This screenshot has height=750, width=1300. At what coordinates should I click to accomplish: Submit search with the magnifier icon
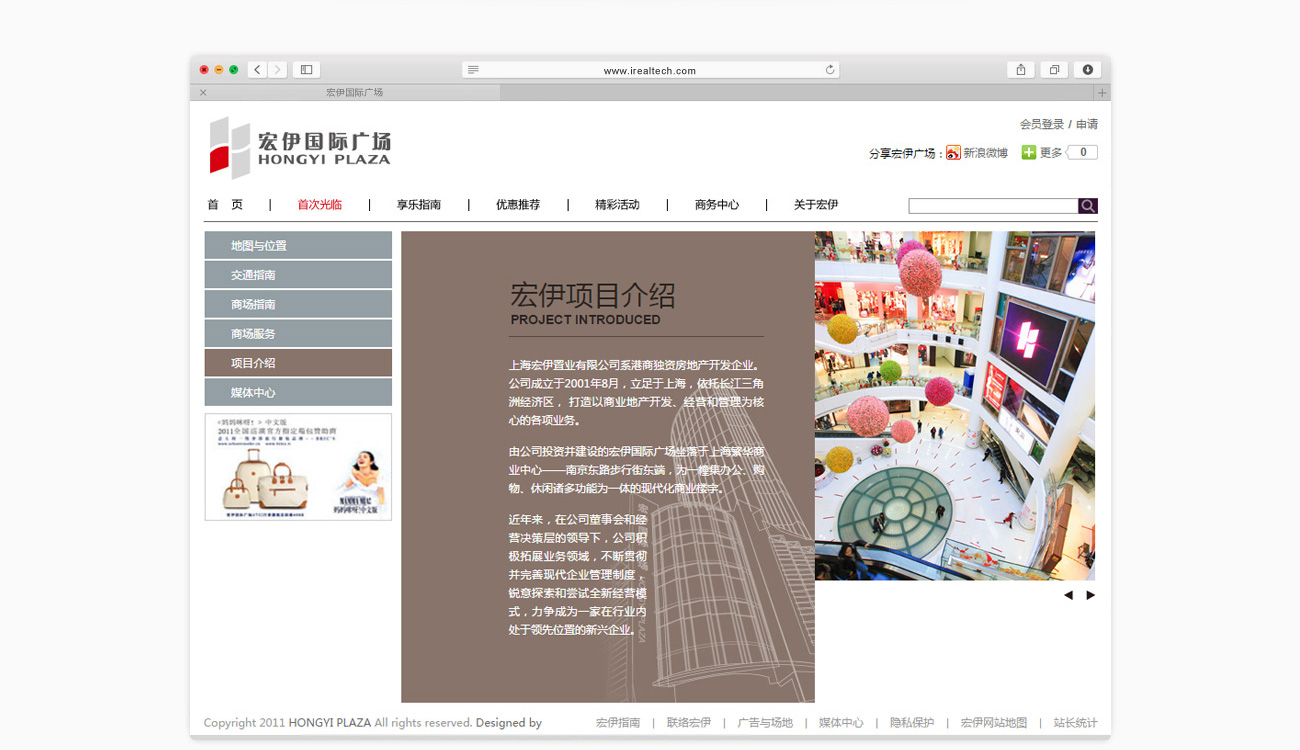1088,206
